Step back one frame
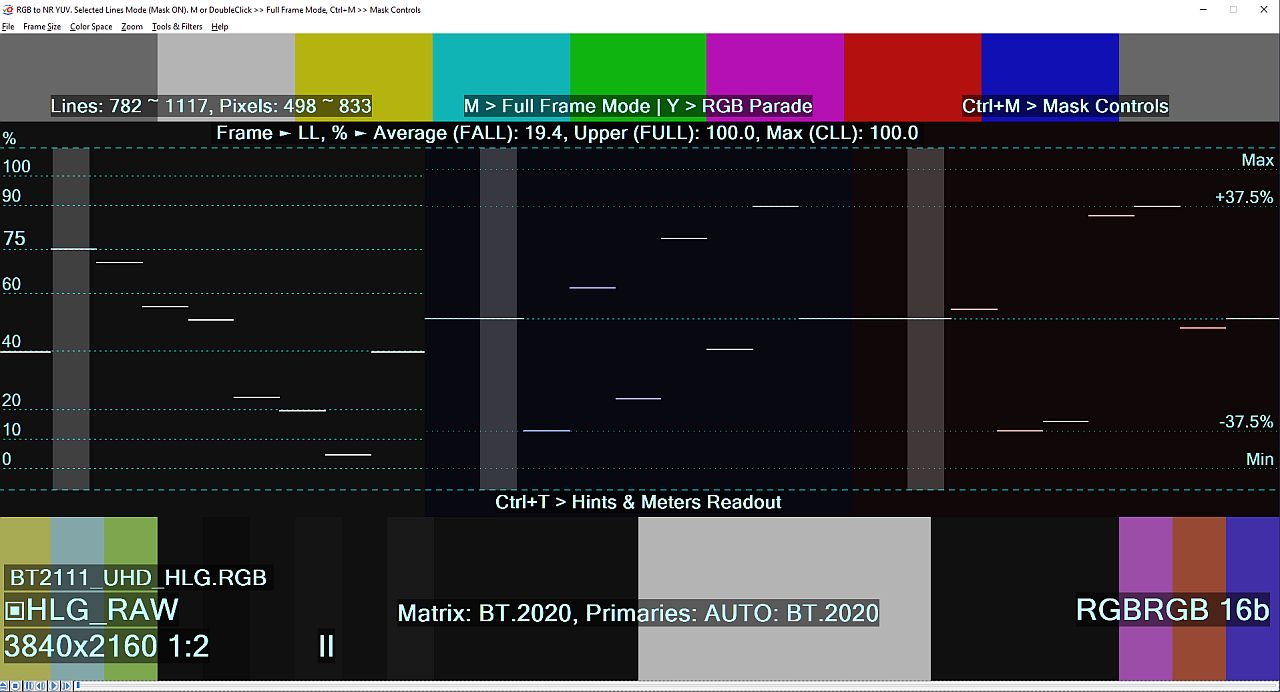Image resolution: width=1280 pixels, height=692 pixels. click(41, 686)
